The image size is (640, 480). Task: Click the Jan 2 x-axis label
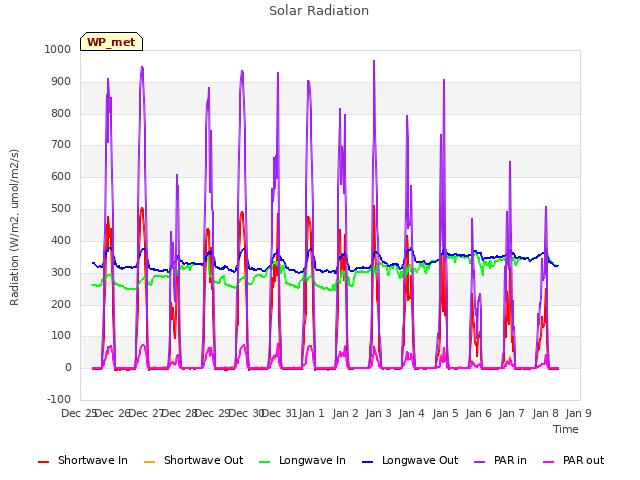coord(345,413)
